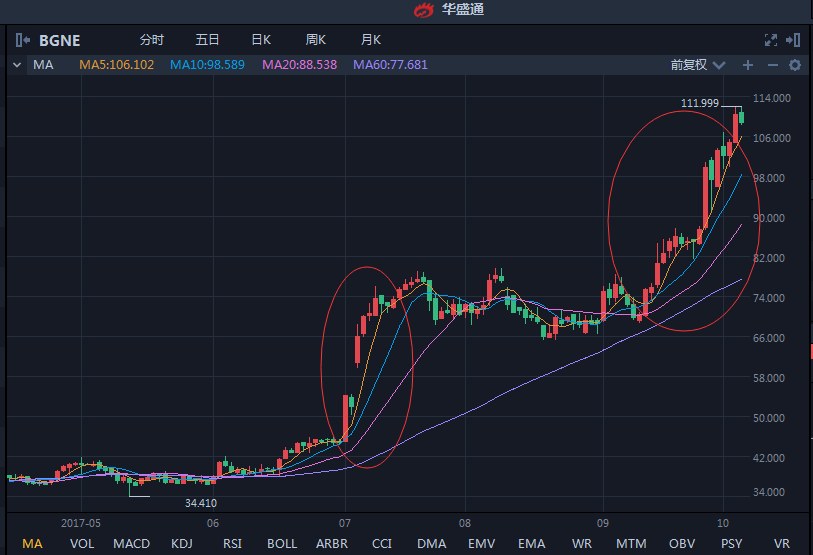Image resolution: width=813 pixels, height=555 pixels.
Task: Open the 前复权 adjustment dropdown
Action: pos(695,65)
